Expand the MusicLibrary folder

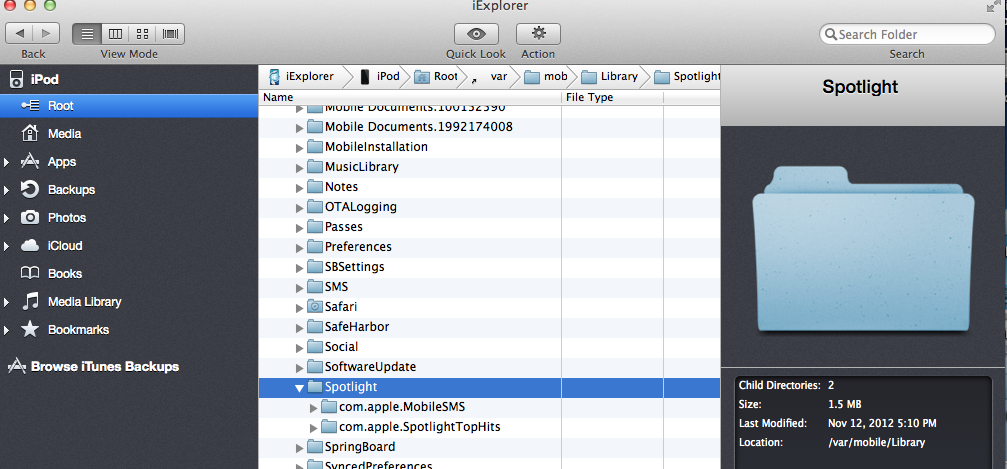tap(299, 168)
